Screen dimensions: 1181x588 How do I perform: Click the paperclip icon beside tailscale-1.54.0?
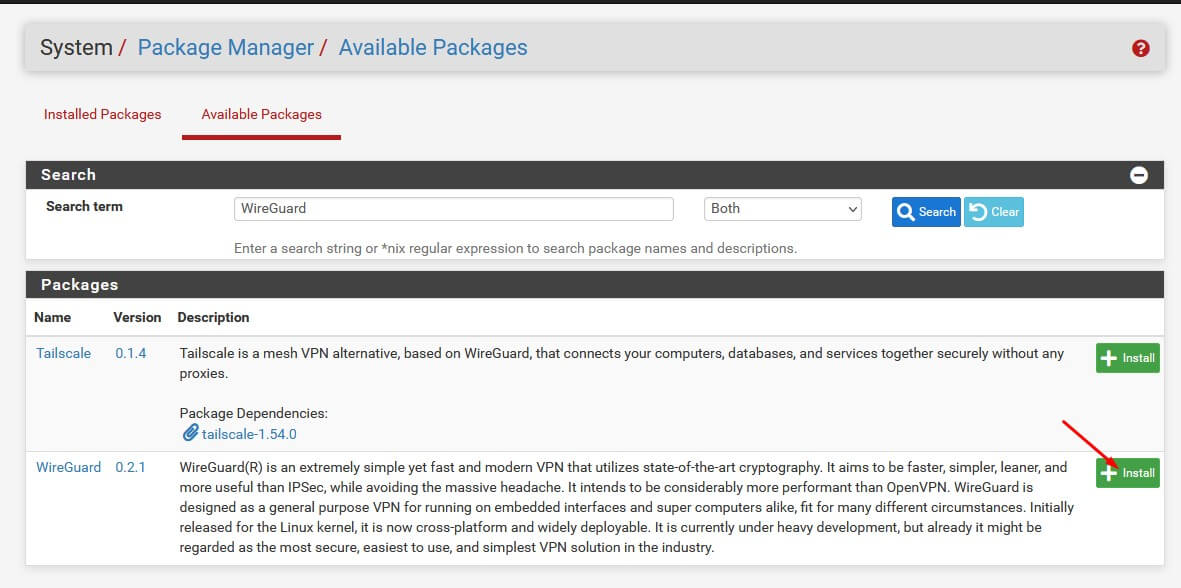[x=190, y=434]
